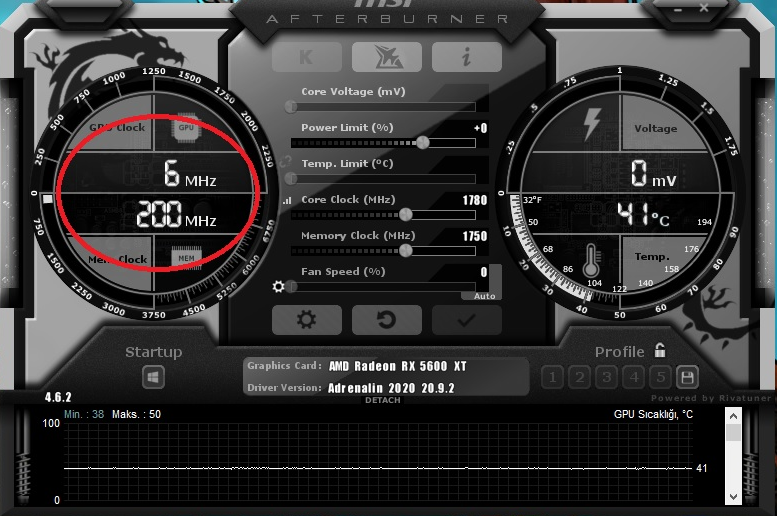Click the 6 MHz GPU clock readout
Viewport: 777px width, 516px height.
coord(190,173)
